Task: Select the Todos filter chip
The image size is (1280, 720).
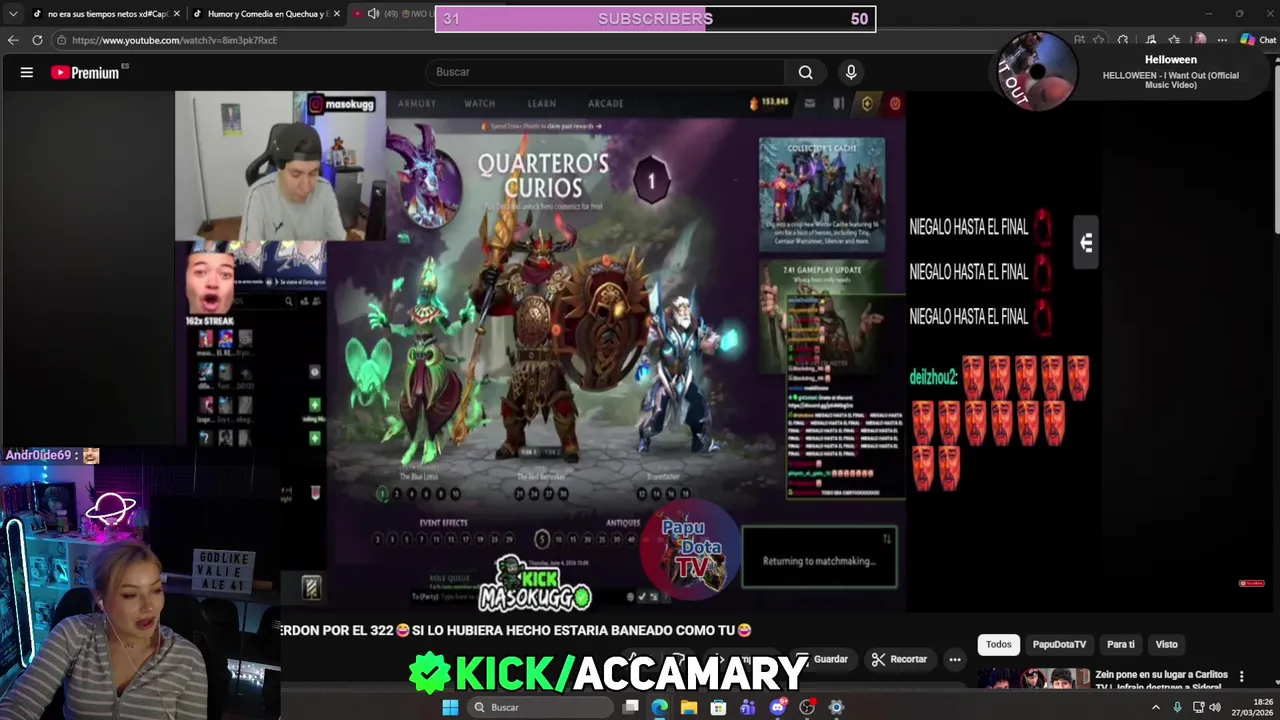Action: tap(998, 644)
